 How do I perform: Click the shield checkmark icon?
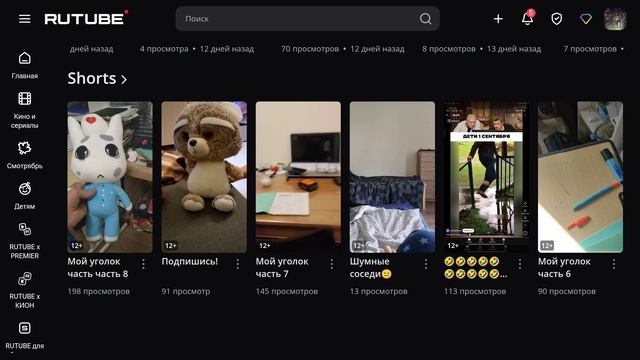[x=556, y=19]
